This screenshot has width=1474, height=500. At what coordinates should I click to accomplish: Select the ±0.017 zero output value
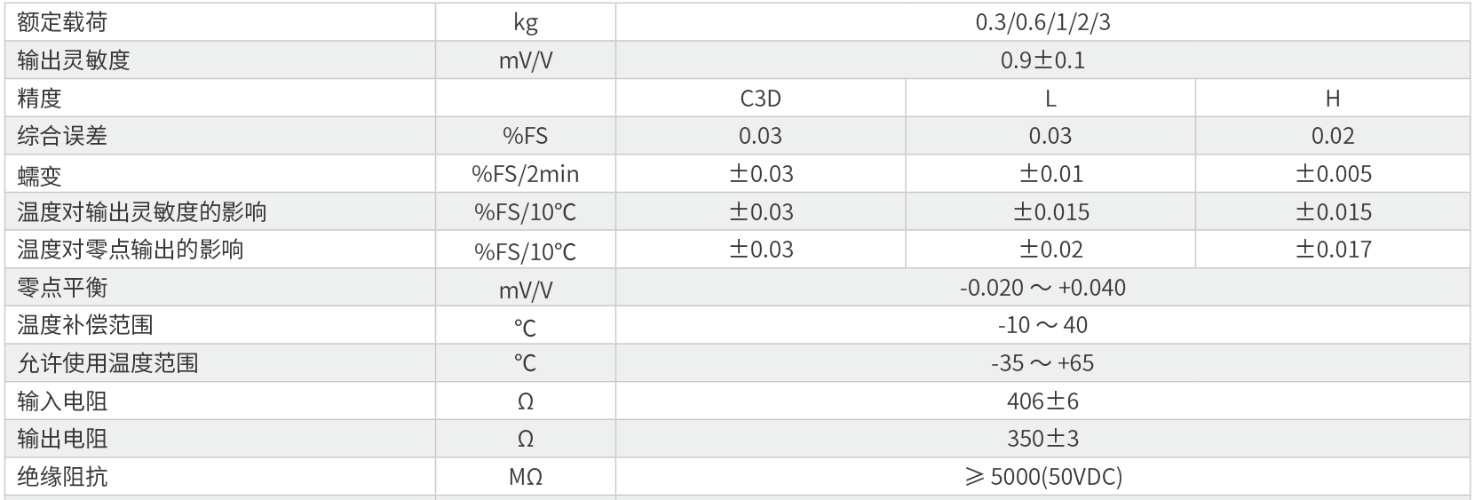pos(1333,251)
